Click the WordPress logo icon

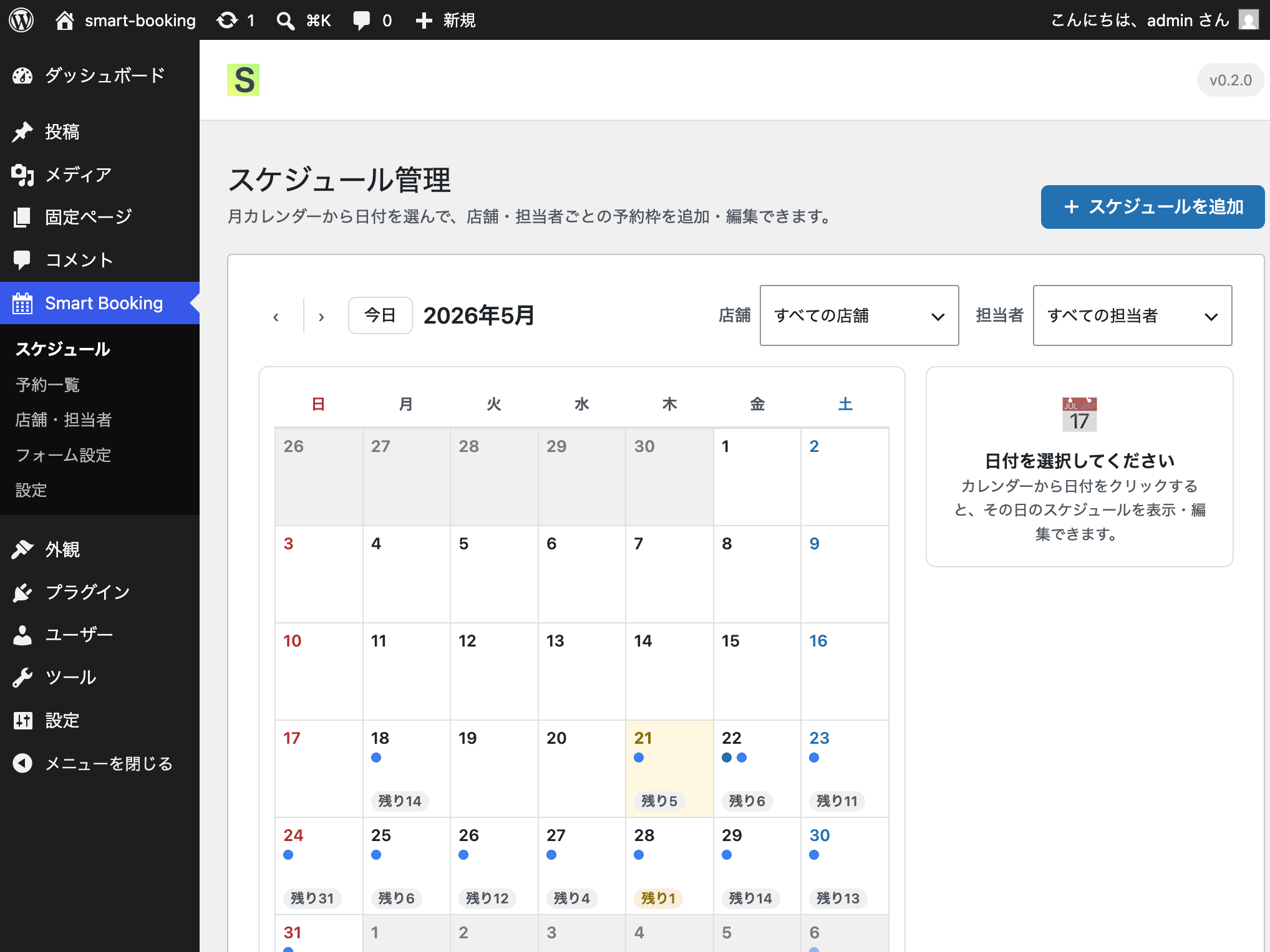(21, 20)
